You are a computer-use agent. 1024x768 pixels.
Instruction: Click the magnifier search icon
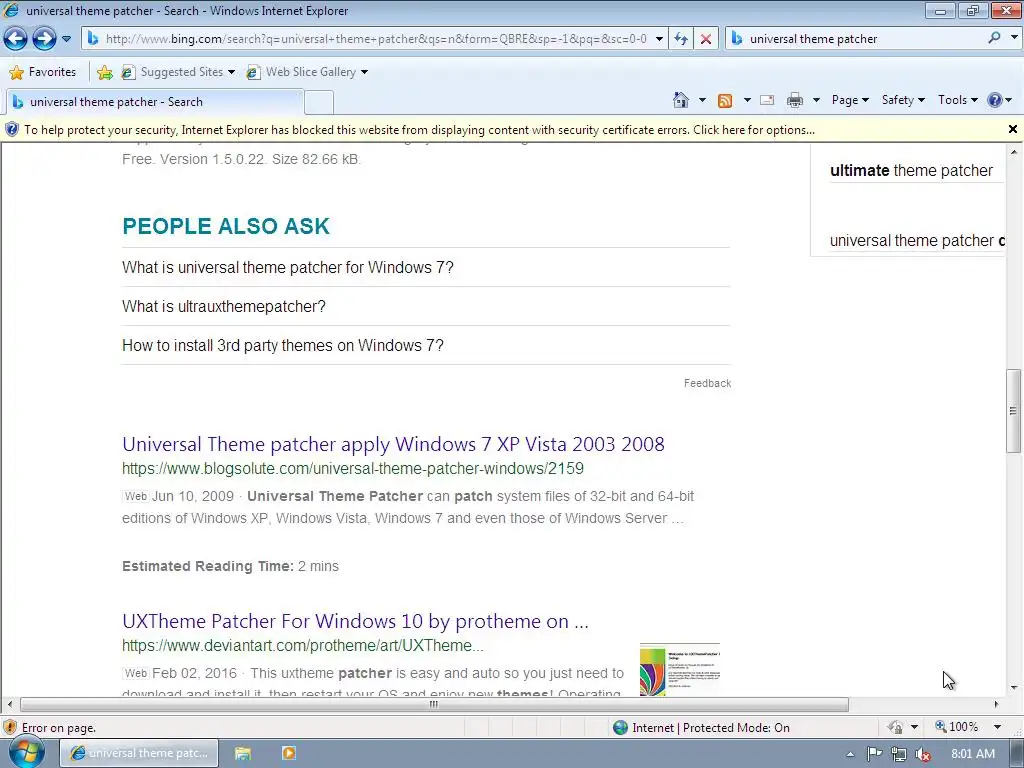pyautogui.click(x=994, y=38)
